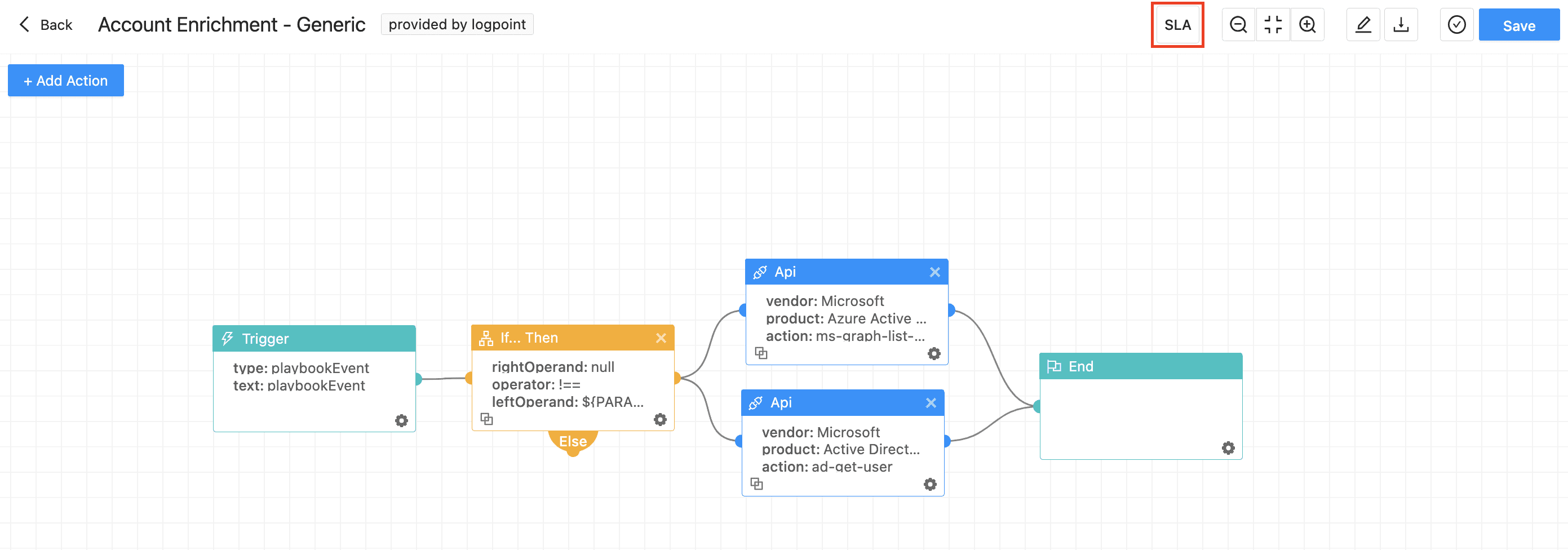Click the checkmark validate icon
1568x550 pixels.
pos(1456,25)
